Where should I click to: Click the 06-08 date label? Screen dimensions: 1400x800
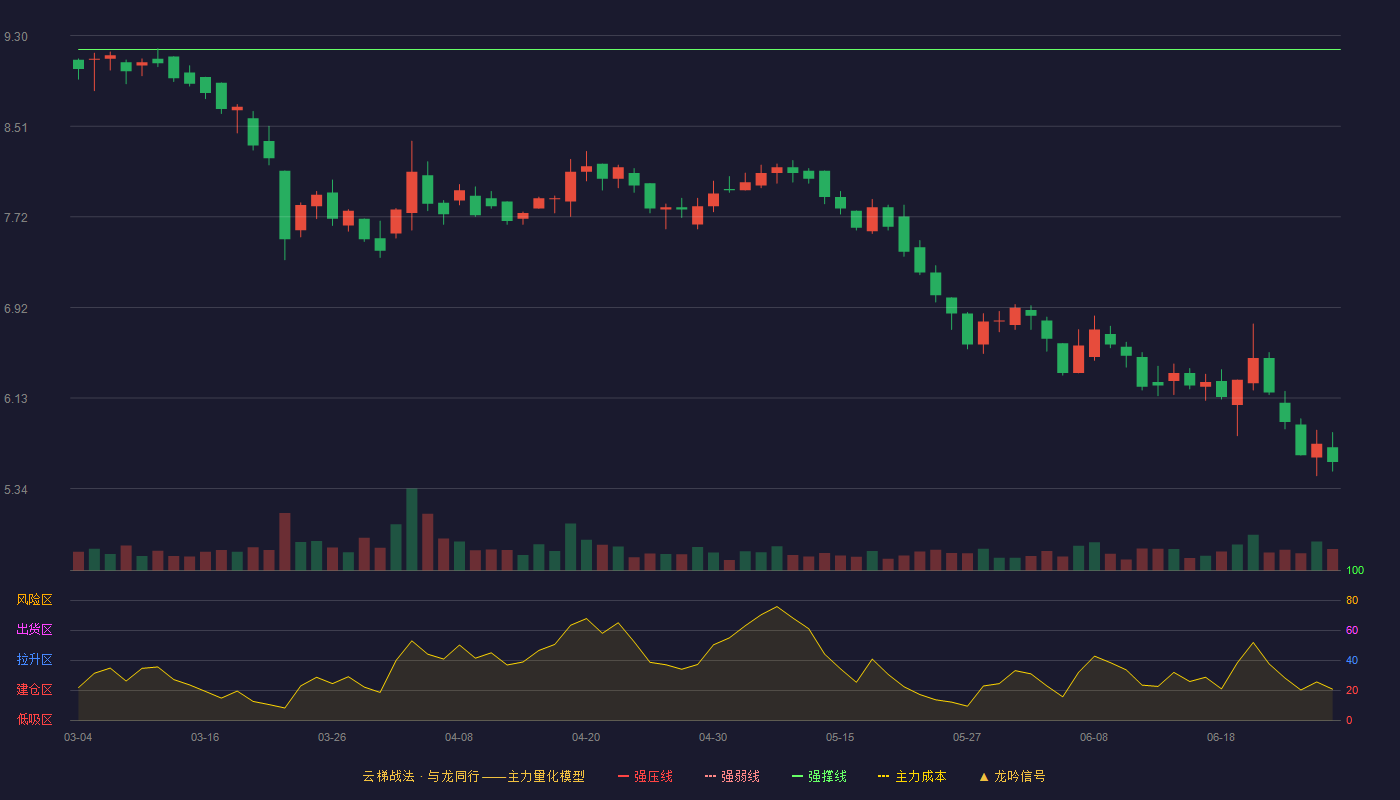pyautogui.click(x=1094, y=737)
